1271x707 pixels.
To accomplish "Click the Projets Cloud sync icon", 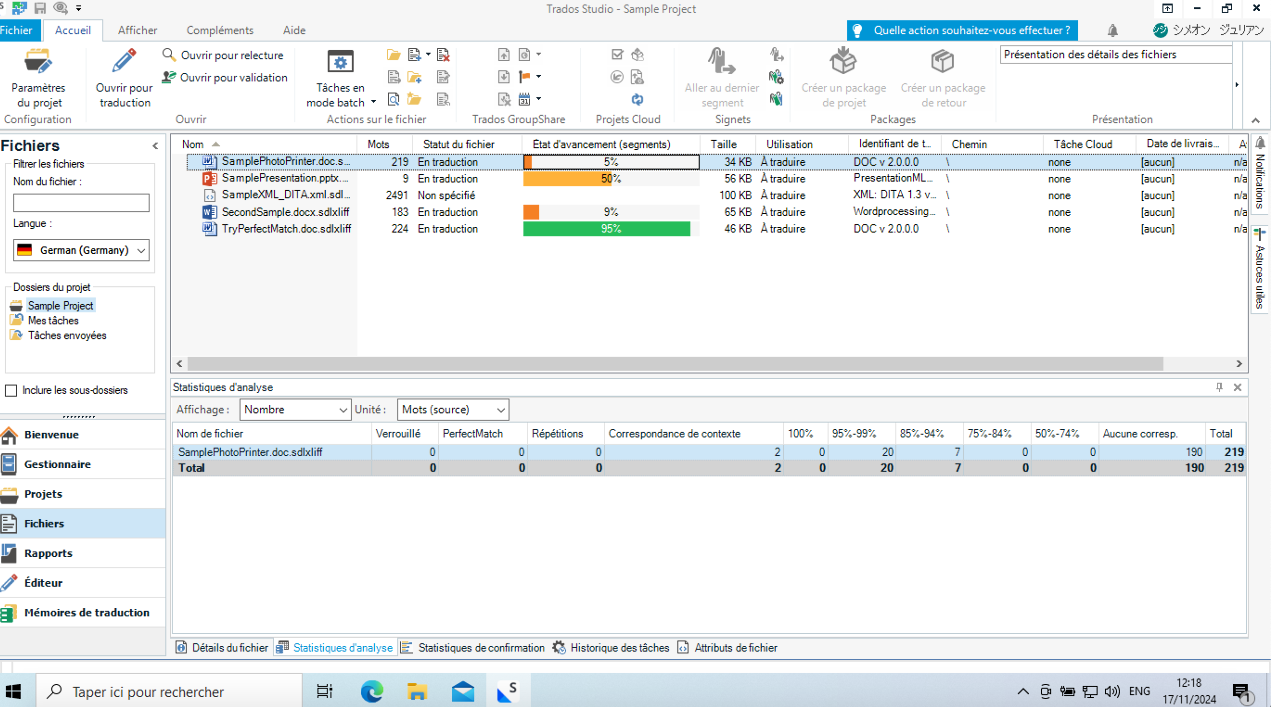I will click(639, 99).
